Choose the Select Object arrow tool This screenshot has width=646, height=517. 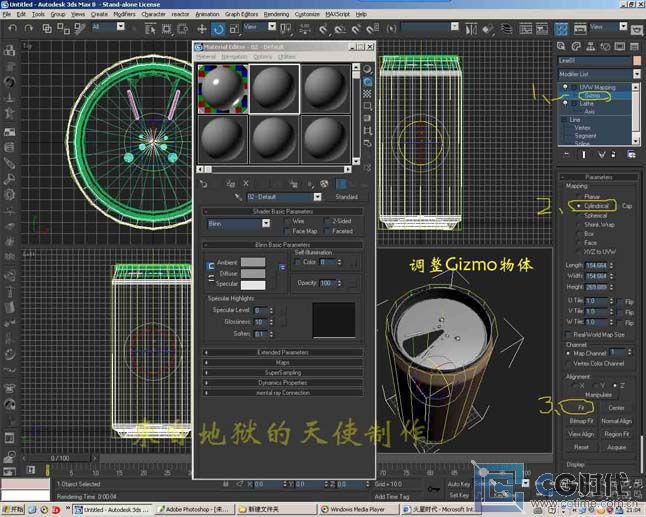coord(150,29)
